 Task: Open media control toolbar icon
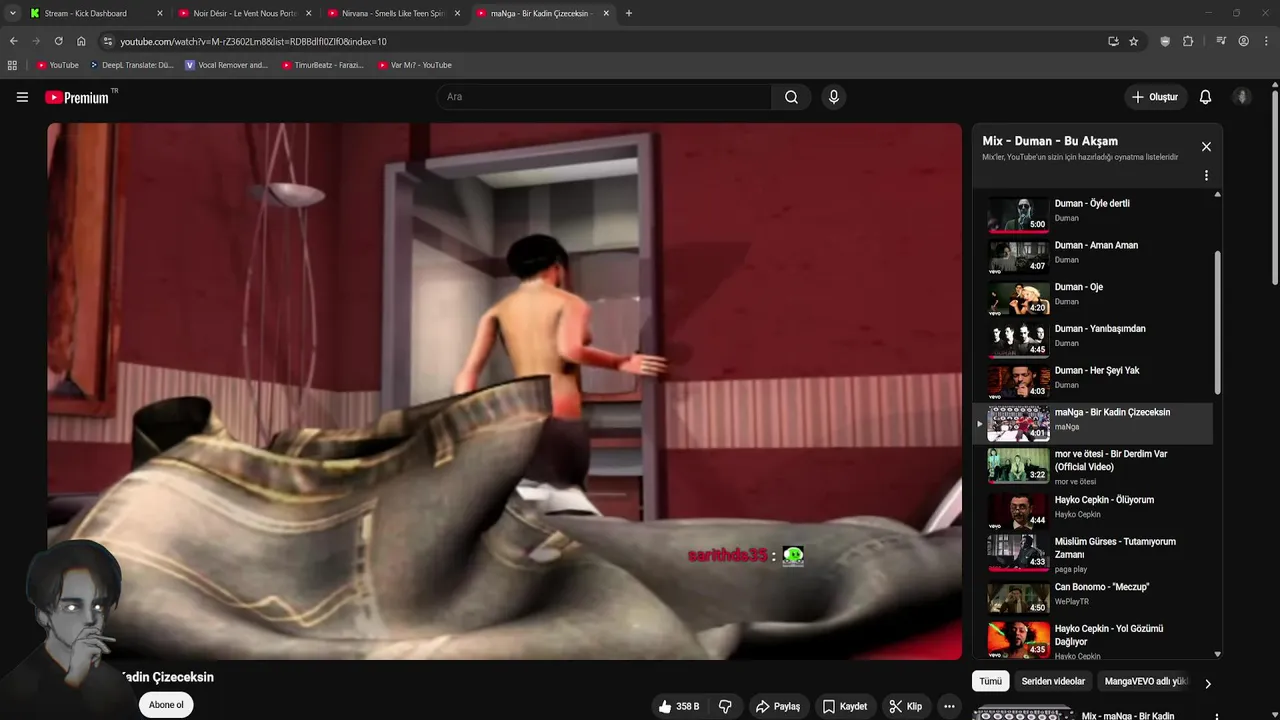click(1221, 41)
